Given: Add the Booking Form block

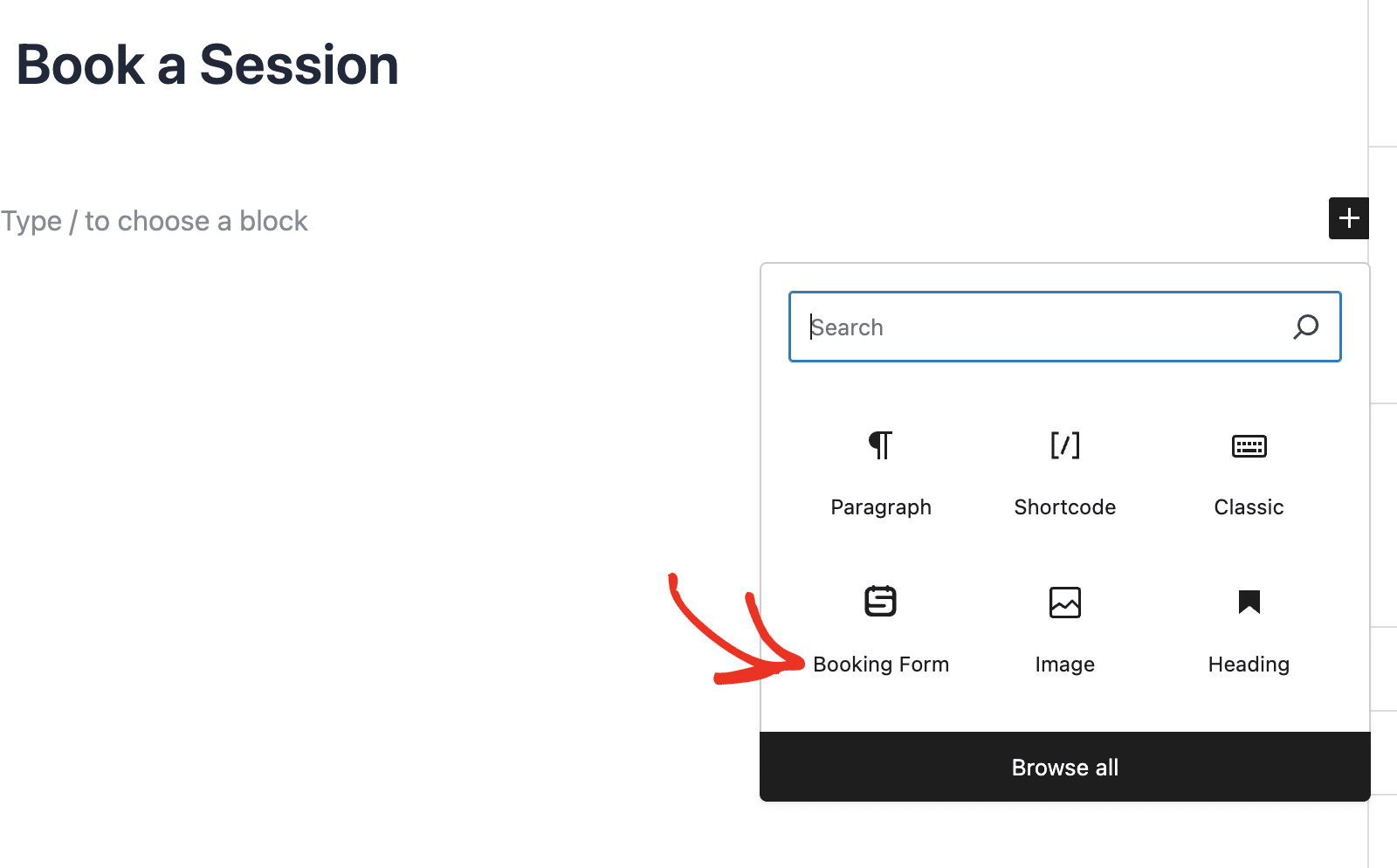Looking at the screenshot, I should click(881, 629).
